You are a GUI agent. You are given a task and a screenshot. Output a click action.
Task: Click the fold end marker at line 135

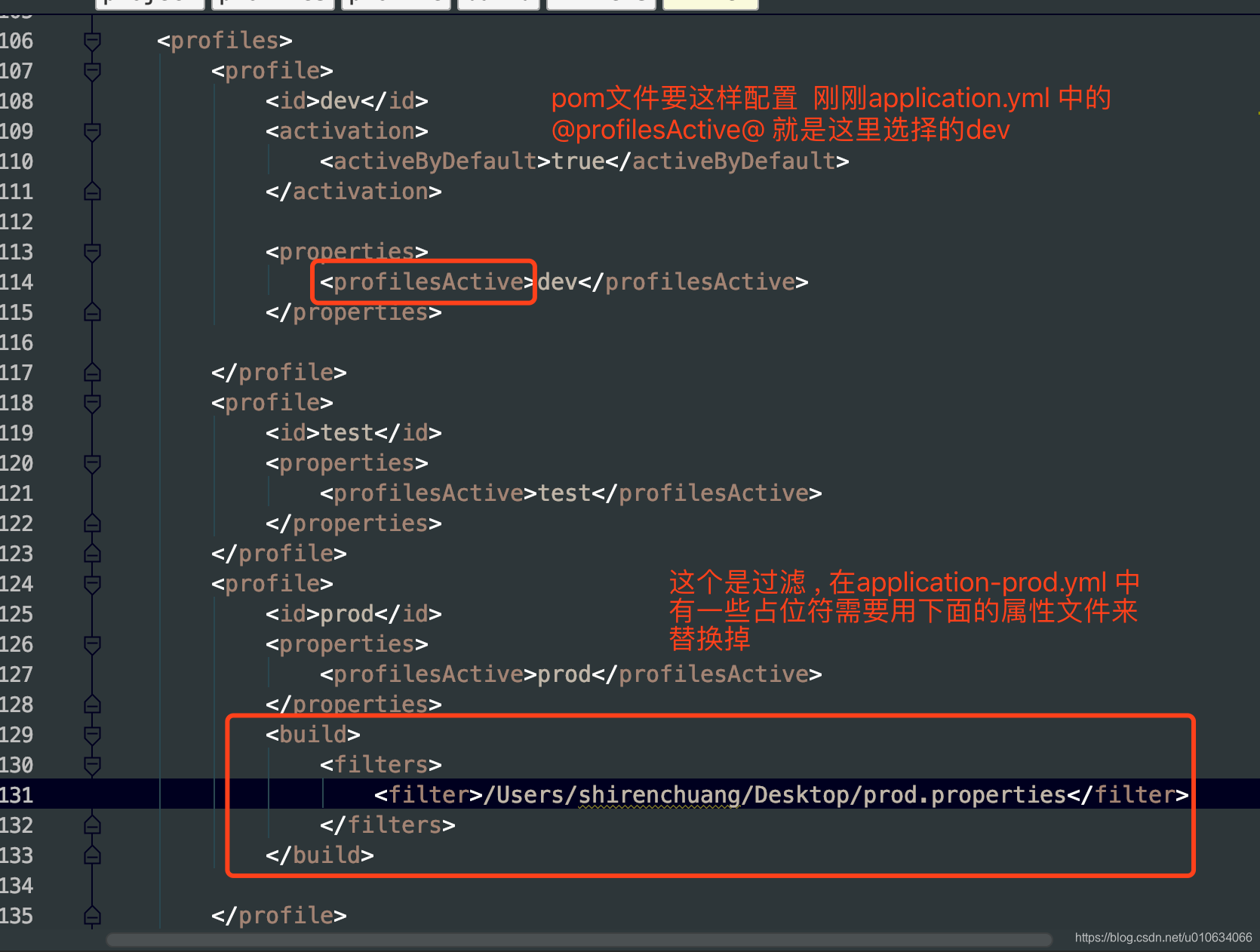point(92,916)
